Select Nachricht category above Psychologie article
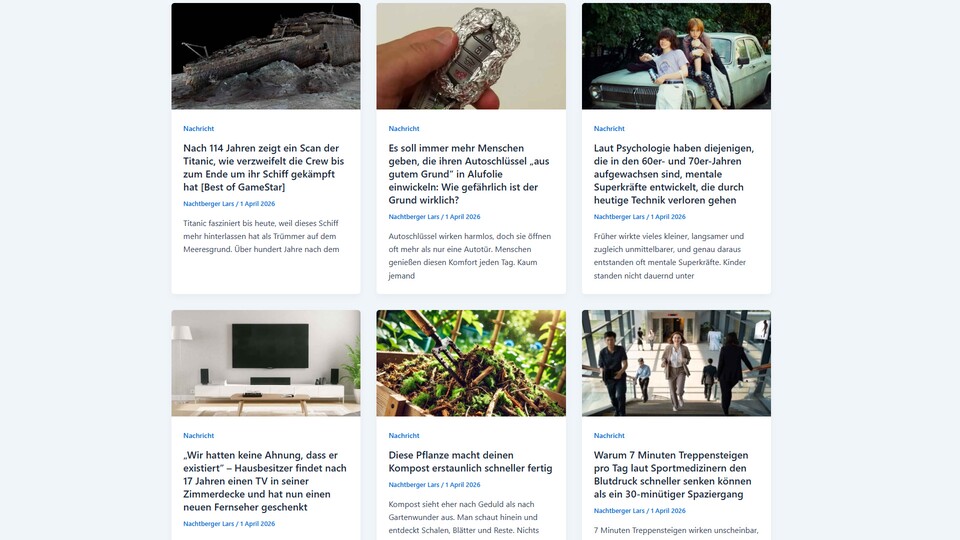 click(x=609, y=129)
